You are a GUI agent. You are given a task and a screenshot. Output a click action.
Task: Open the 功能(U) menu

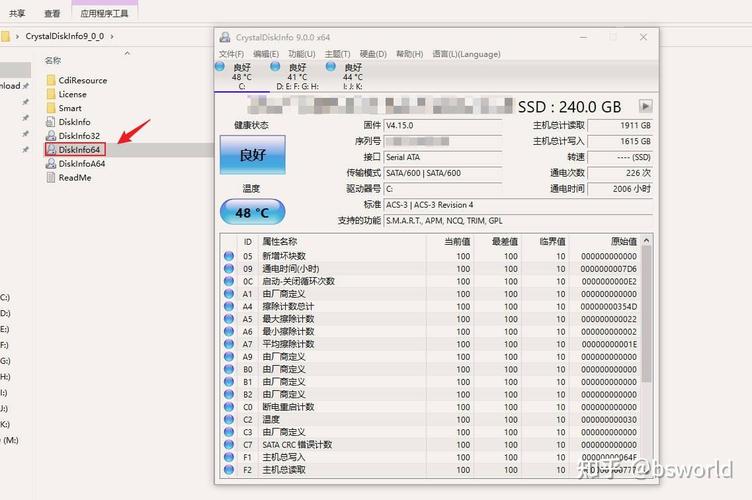click(302, 54)
